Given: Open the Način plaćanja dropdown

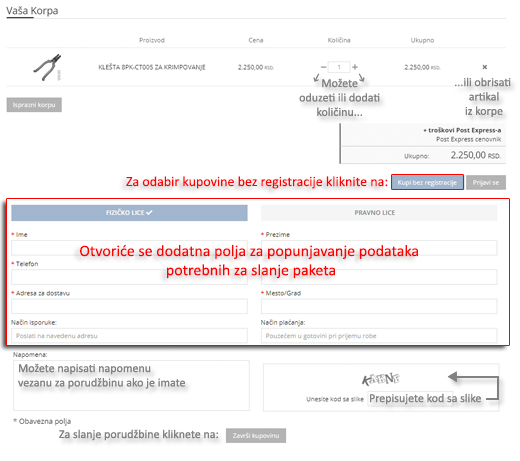Looking at the screenshot, I should coord(379,336).
